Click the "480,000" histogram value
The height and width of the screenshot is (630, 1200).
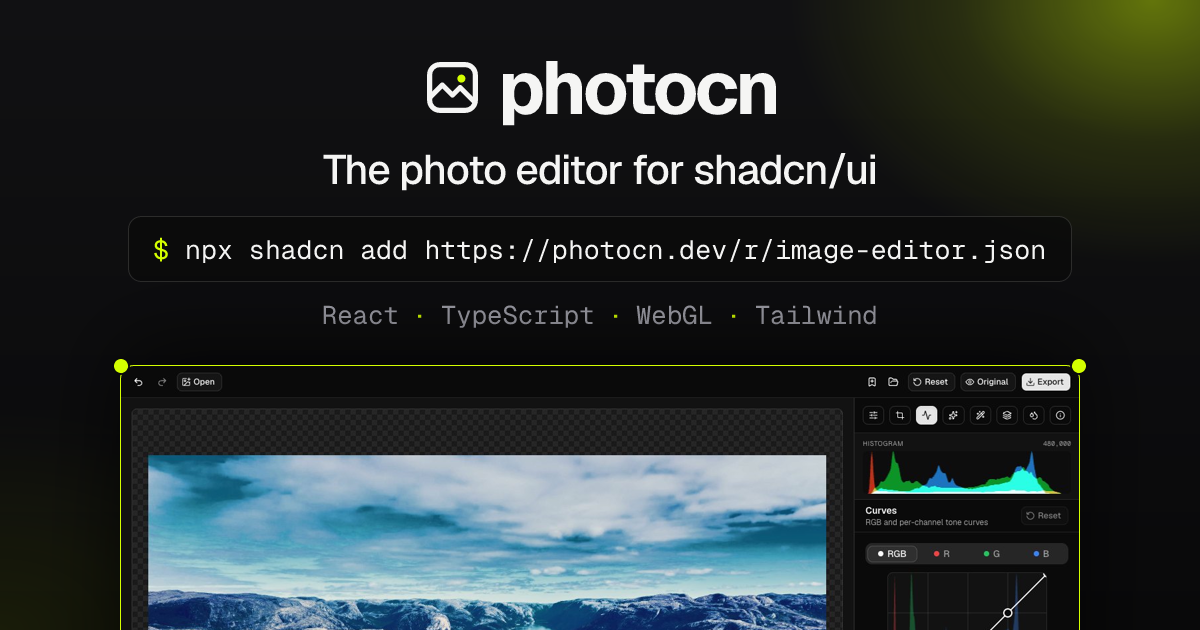[1057, 443]
